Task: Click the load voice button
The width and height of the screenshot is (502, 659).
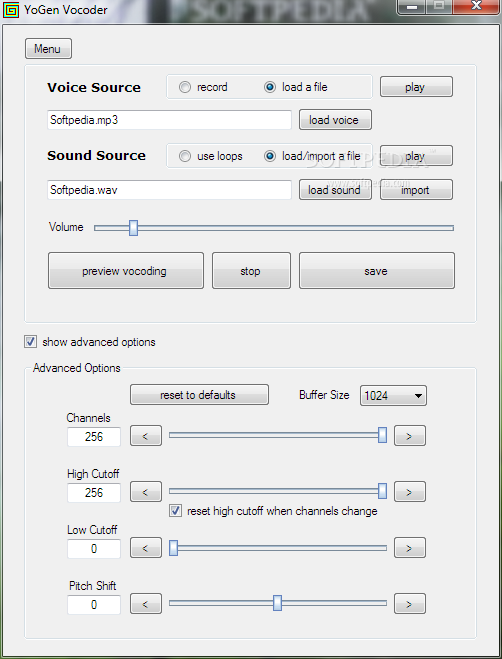Action: point(335,120)
